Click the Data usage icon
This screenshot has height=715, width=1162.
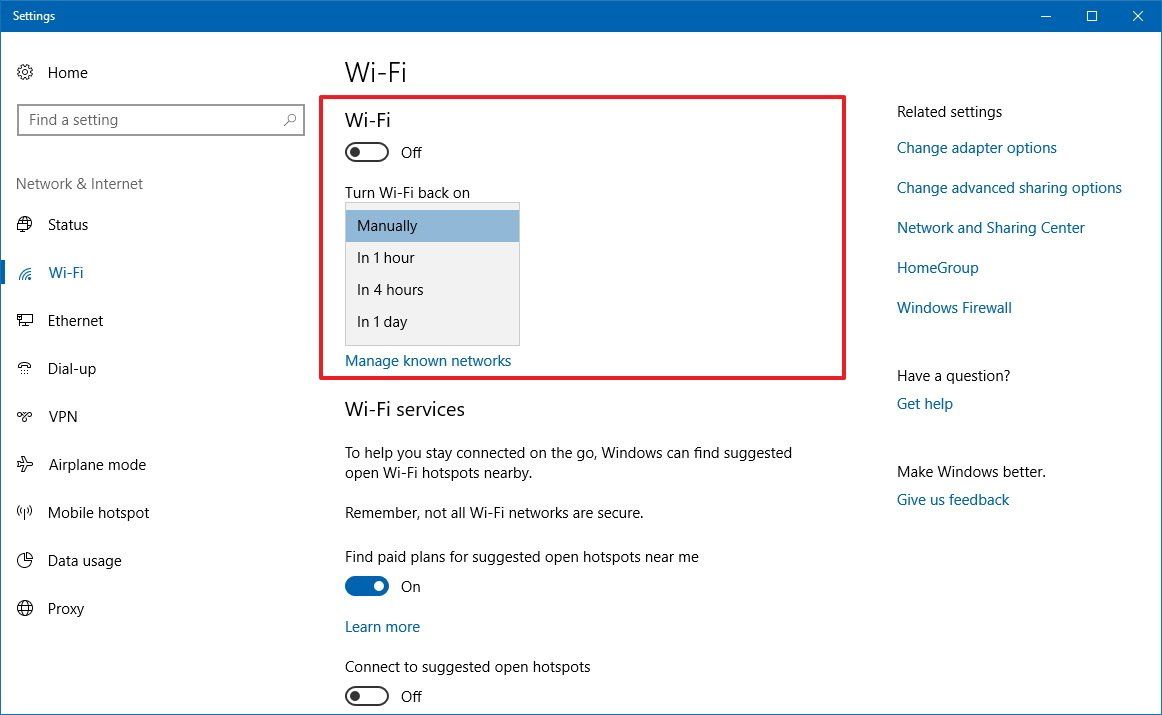pyautogui.click(x=24, y=560)
